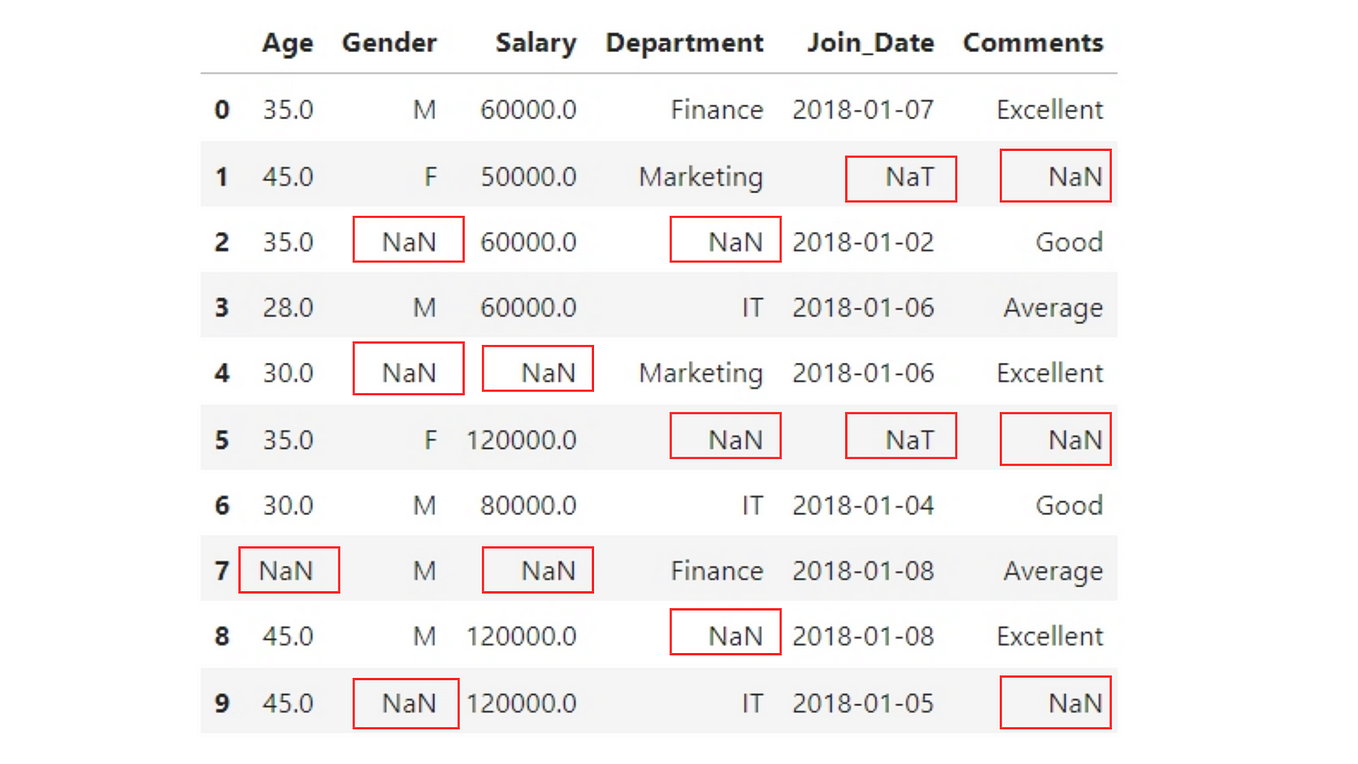Click the highlighted Gender NaN in row 2

(408, 240)
